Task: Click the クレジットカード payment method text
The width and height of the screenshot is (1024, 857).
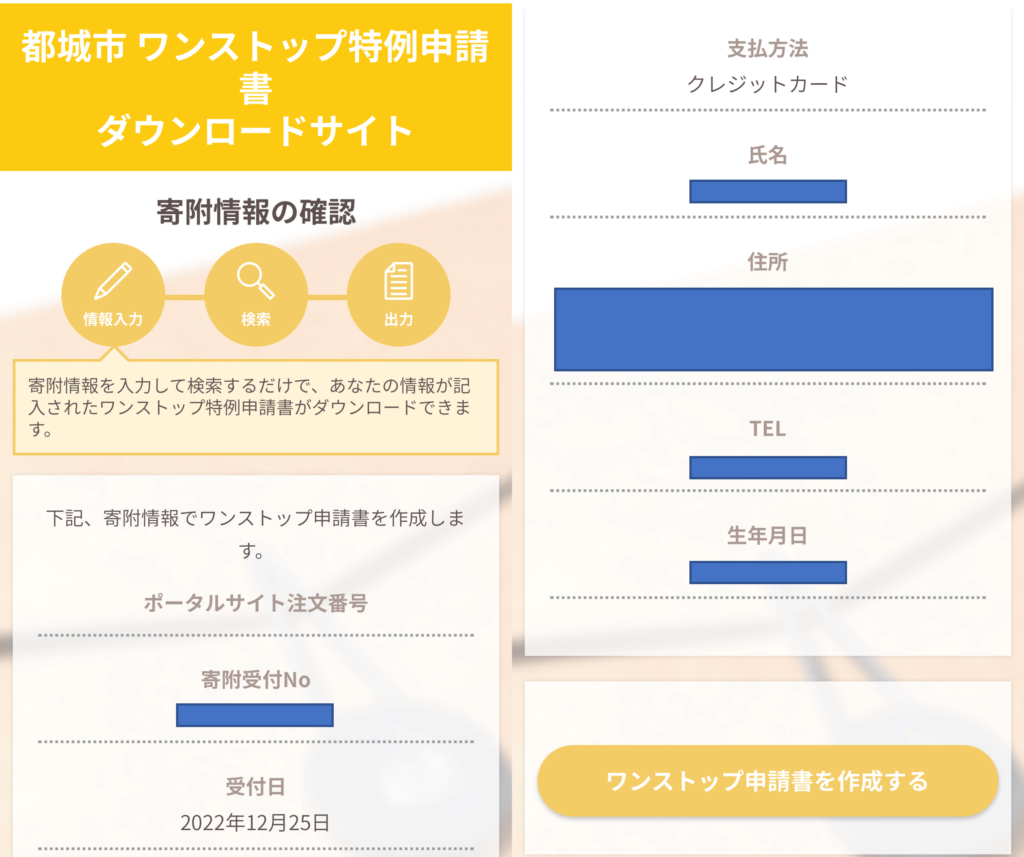Action: 768,84
